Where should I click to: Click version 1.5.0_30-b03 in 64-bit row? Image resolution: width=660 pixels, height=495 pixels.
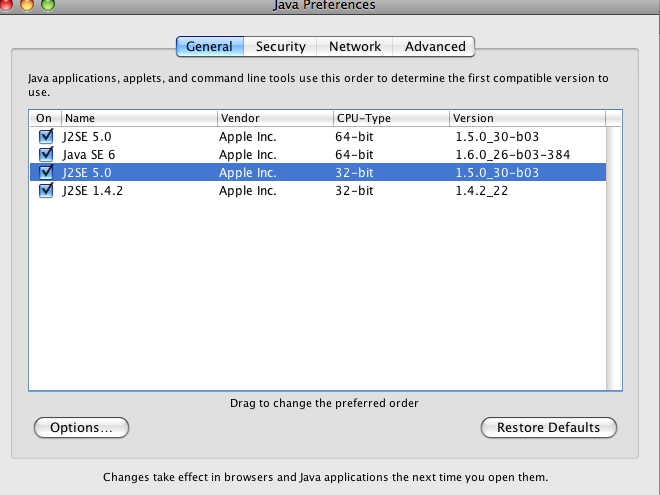point(497,137)
